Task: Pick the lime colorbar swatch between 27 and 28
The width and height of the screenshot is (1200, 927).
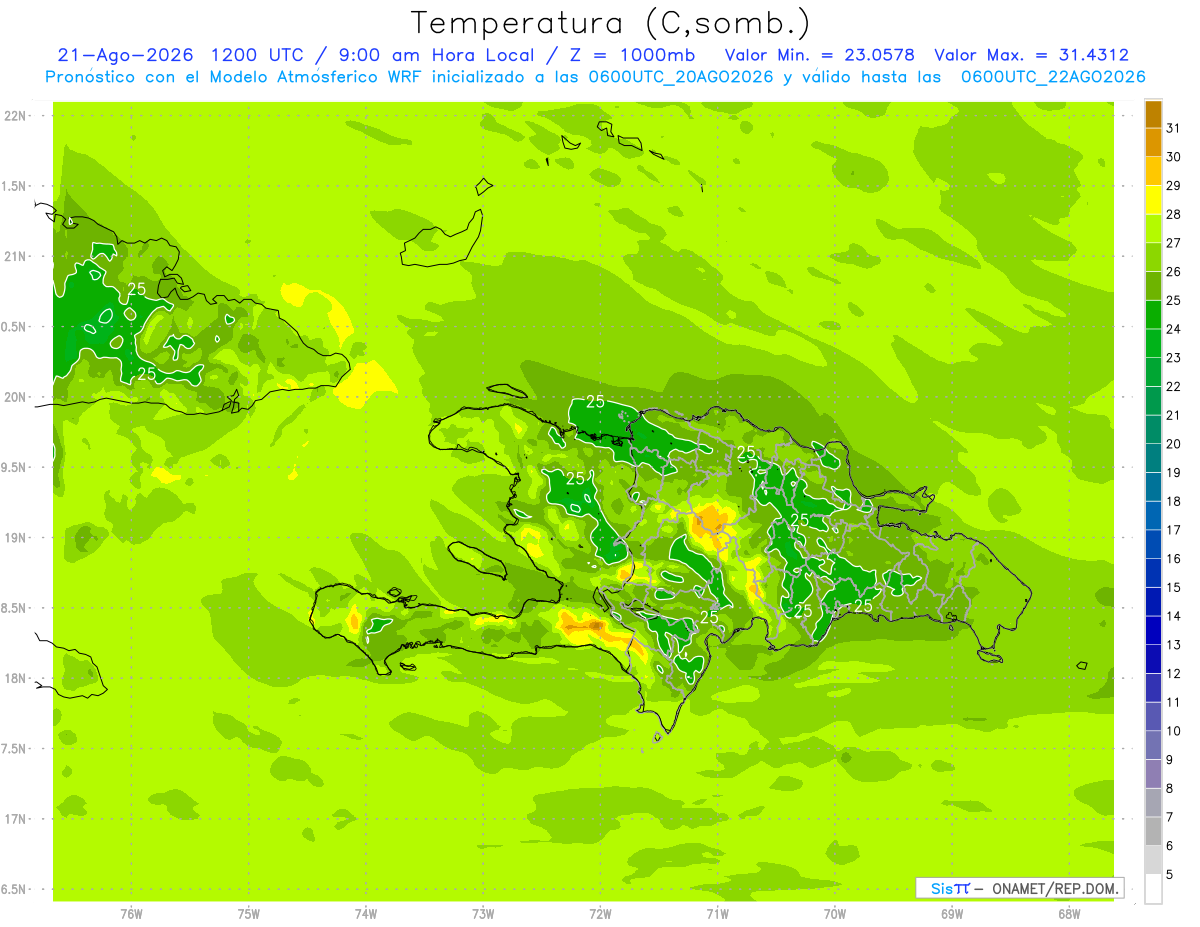Action: [x=1153, y=229]
